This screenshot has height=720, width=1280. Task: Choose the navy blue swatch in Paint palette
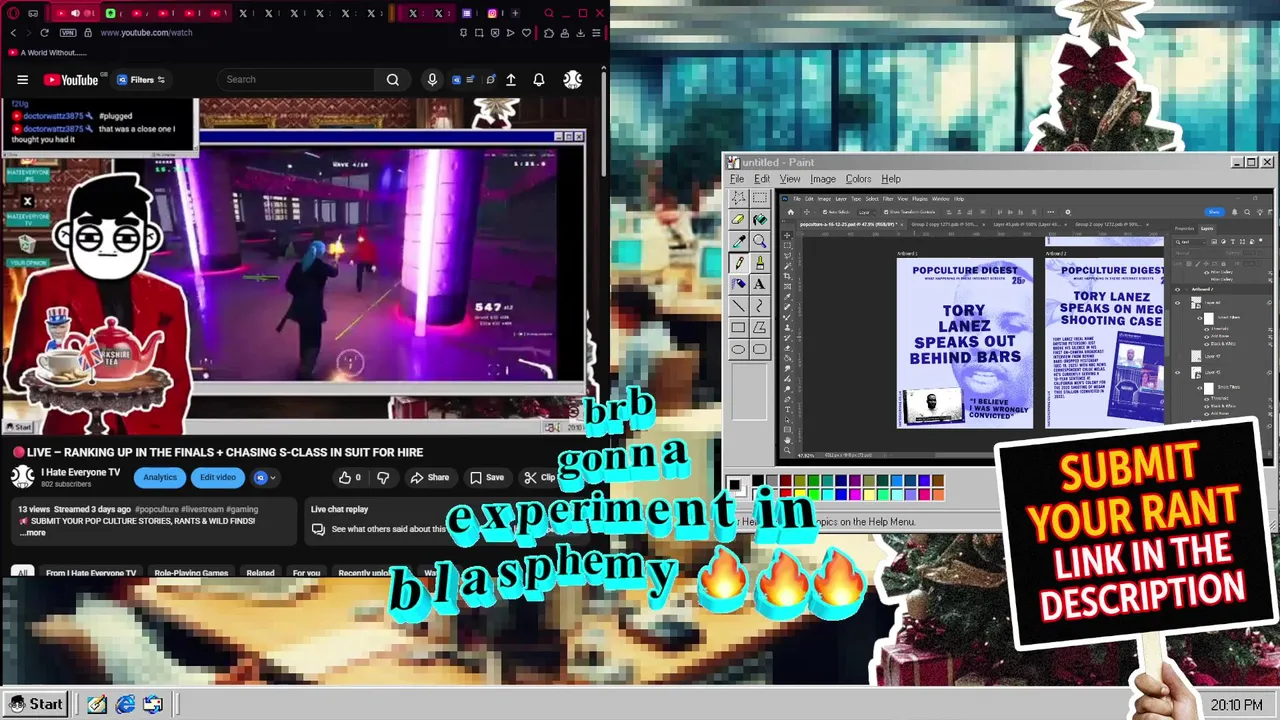pyautogui.click(x=841, y=480)
